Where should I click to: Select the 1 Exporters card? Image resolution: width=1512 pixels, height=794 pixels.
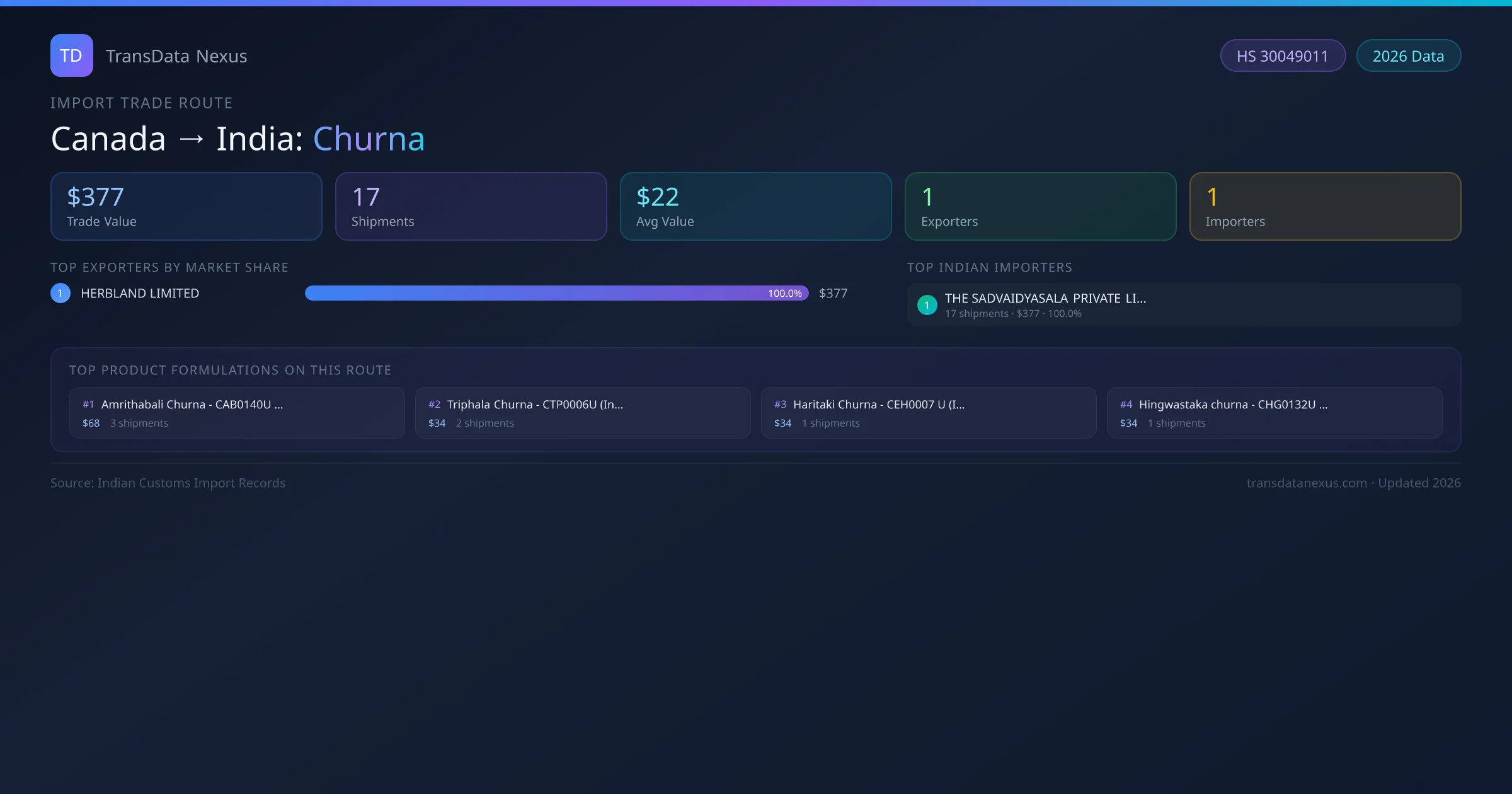(x=1040, y=207)
